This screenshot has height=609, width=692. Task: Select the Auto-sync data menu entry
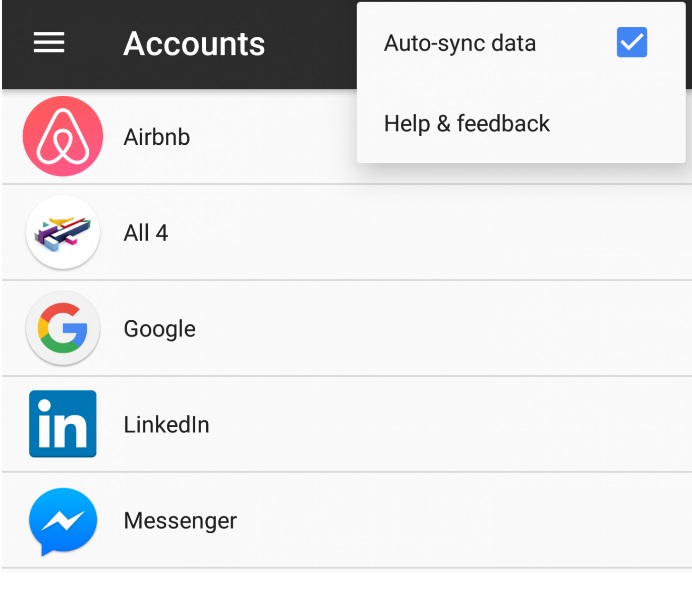(521, 43)
